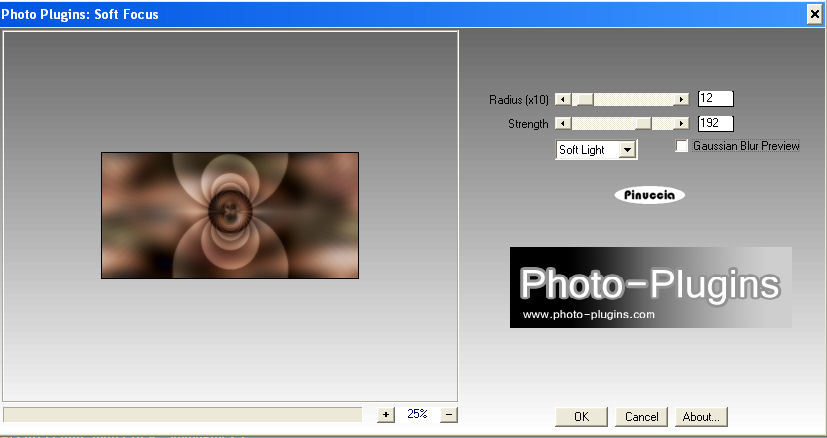The image size is (827, 438).
Task: Zoom in preview with plus button
Action: coord(386,415)
